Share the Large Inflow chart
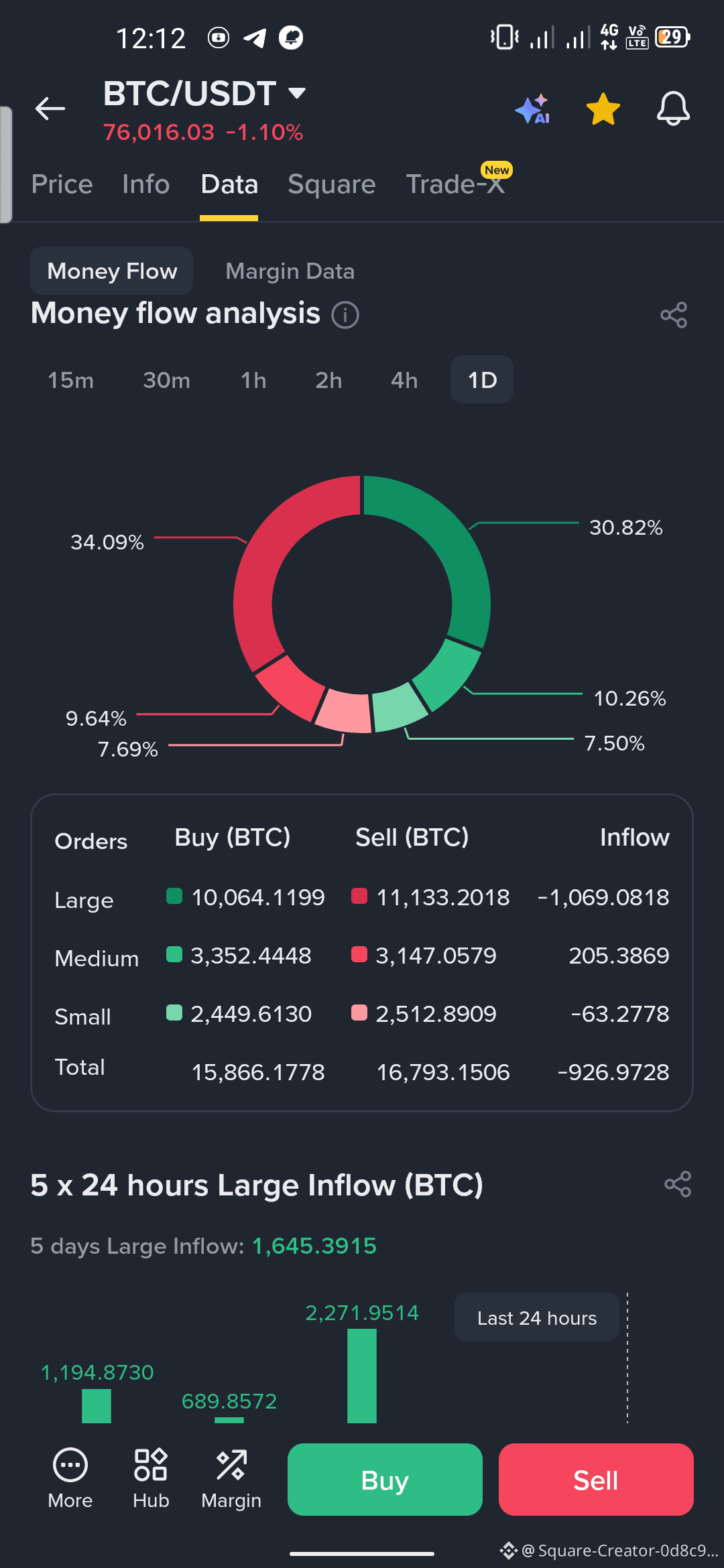This screenshot has height=1568, width=724. pyautogui.click(x=678, y=1184)
